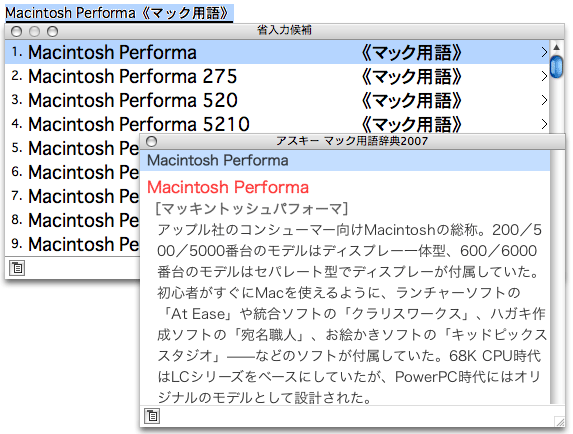573x434 pixels.
Task: Click definition line mentioning PowerPC時代
Action: click(349, 377)
